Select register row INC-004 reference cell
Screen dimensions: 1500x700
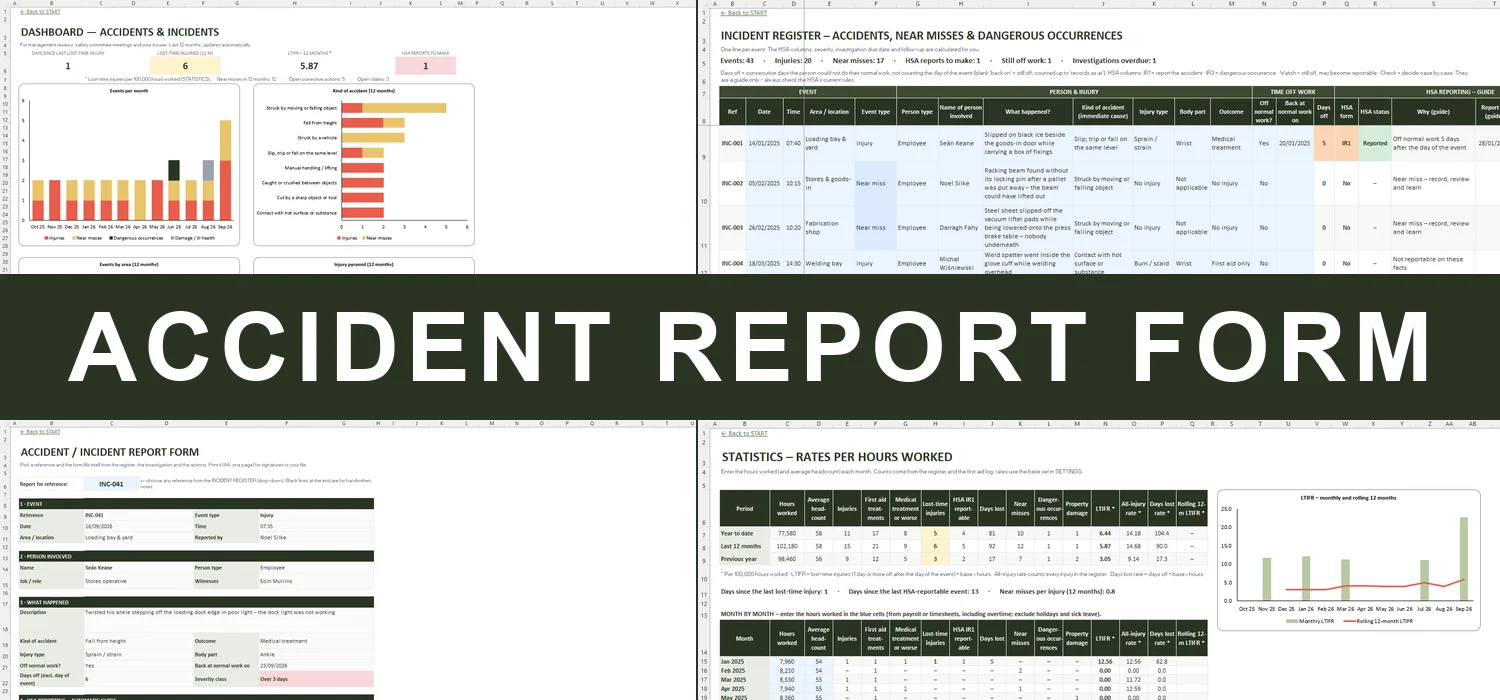(x=733, y=263)
